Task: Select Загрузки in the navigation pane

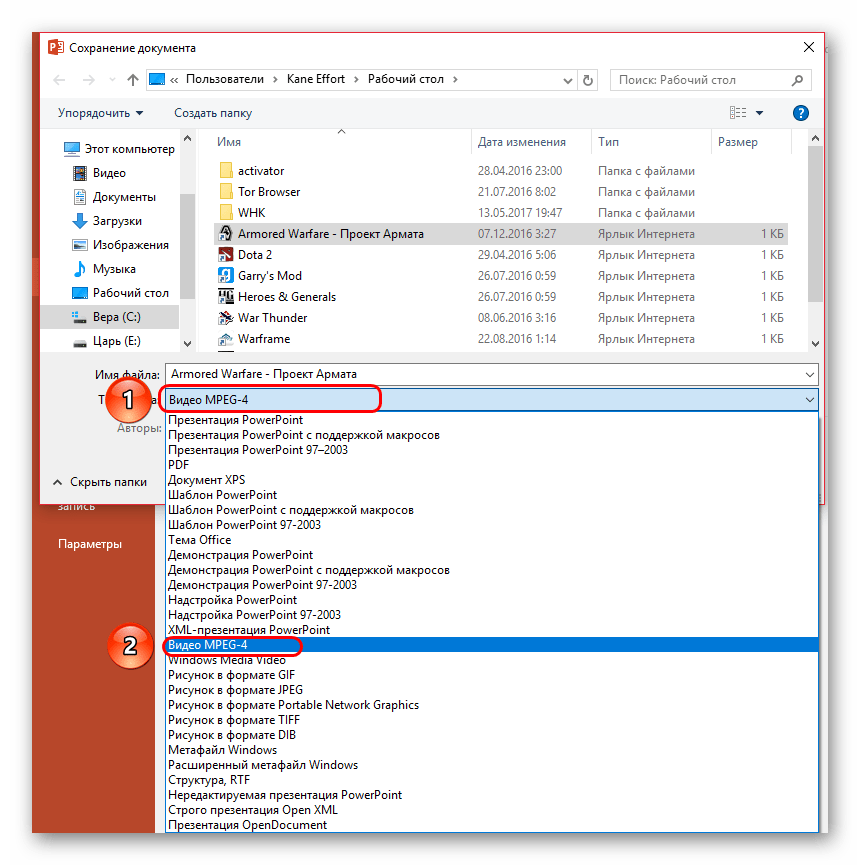Action: [118, 220]
